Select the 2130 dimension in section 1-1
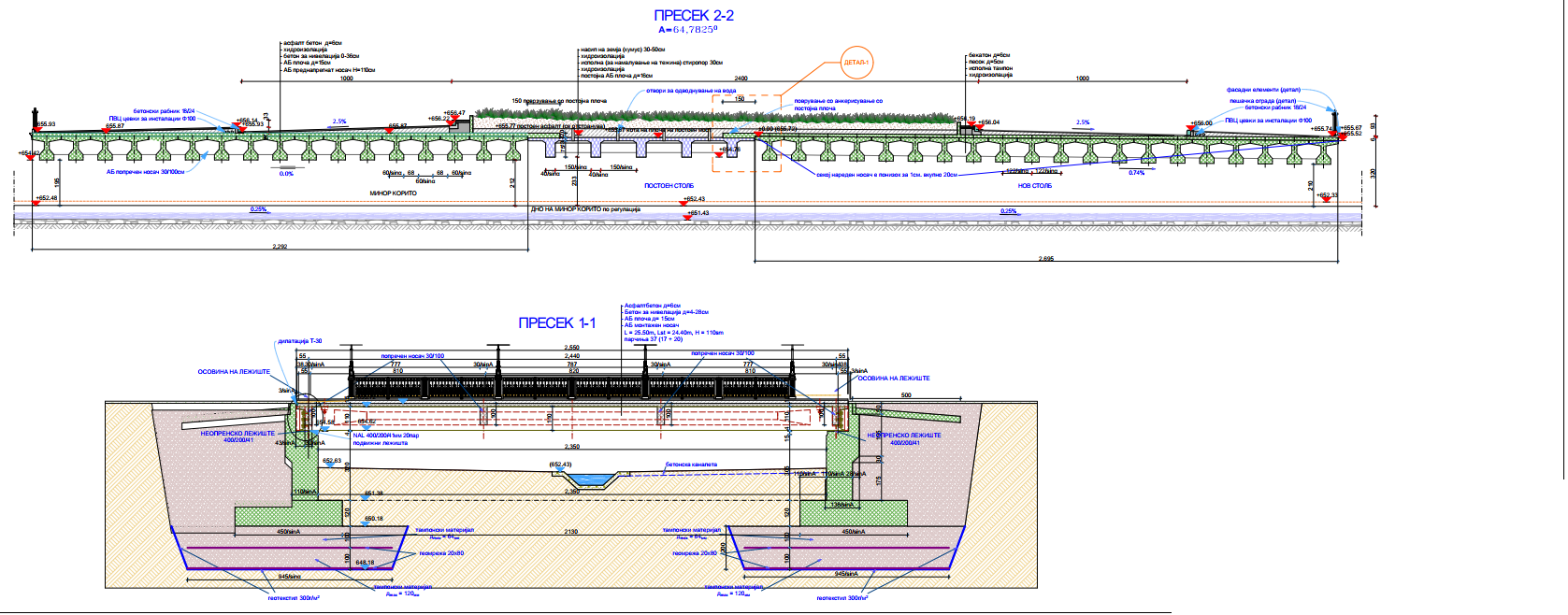Image resolution: width=1568 pixels, height=615 pixels. [570, 532]
